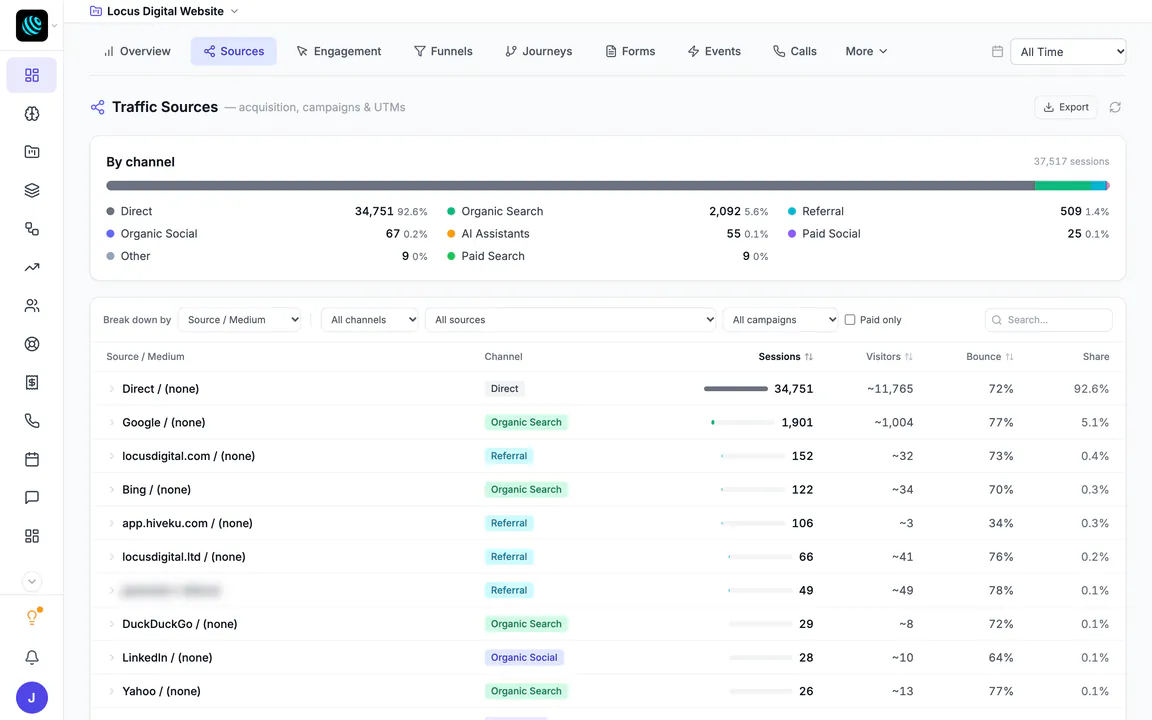This screenshot has width=1152, height=720.
Task: Switch to the Journeys tab
Action: (x=539, y=51)
